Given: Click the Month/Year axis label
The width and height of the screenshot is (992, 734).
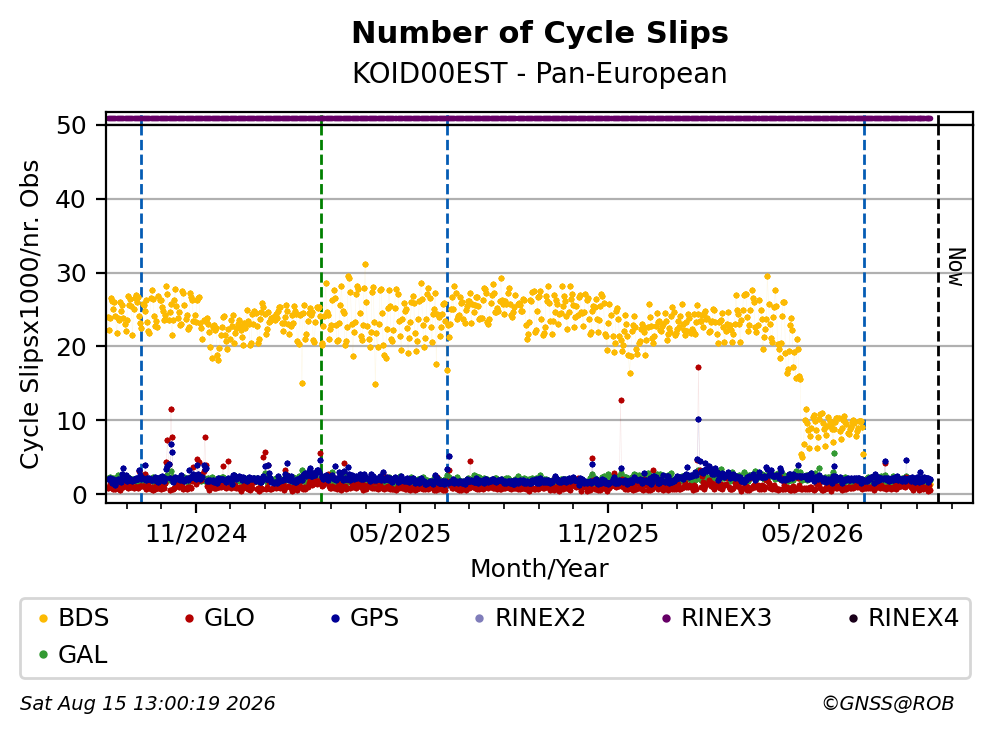Looking at the screenshot, I should pyautogui.click(x=540, y=568).
